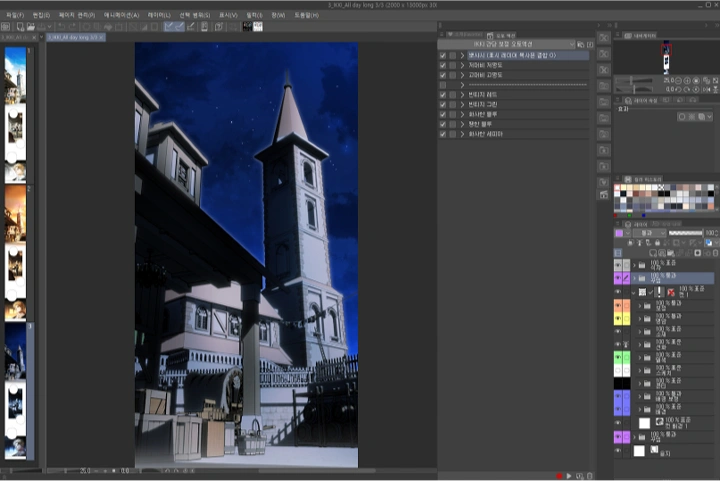Click the red X mask icon on layer
Image resolution: width=720 pixels, height=481 pixels.
click(671, 292)
